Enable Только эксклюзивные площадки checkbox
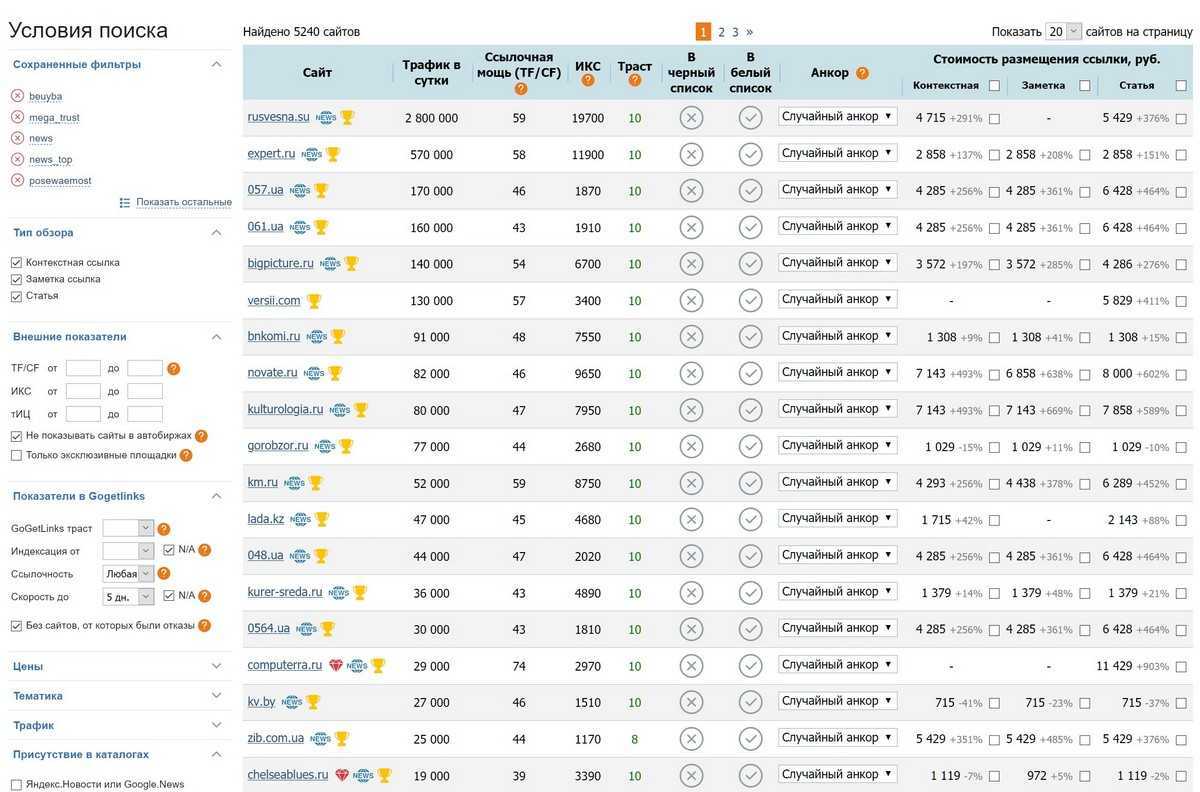 coord(16,455)
